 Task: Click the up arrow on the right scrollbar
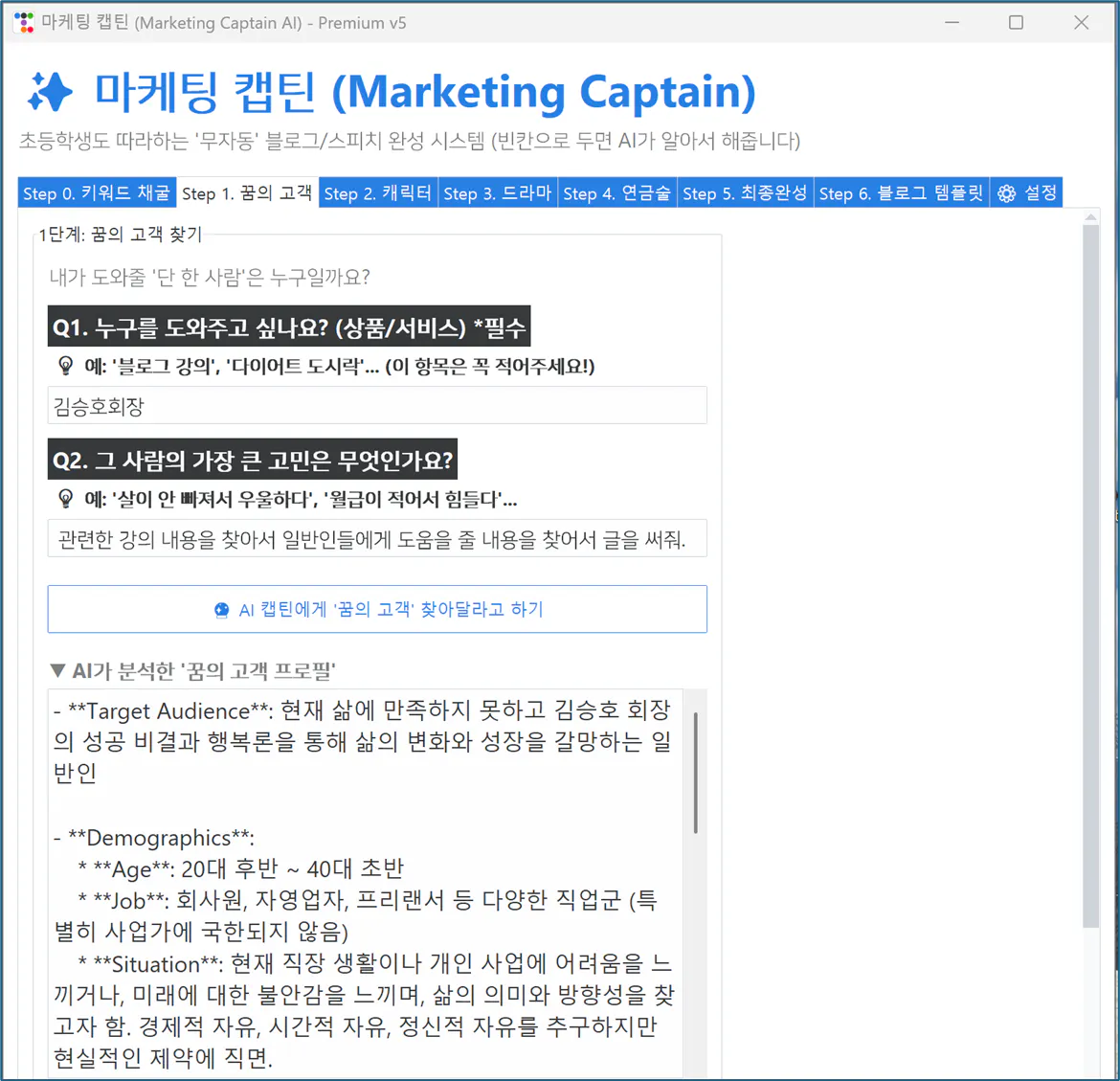point(1090,217)
